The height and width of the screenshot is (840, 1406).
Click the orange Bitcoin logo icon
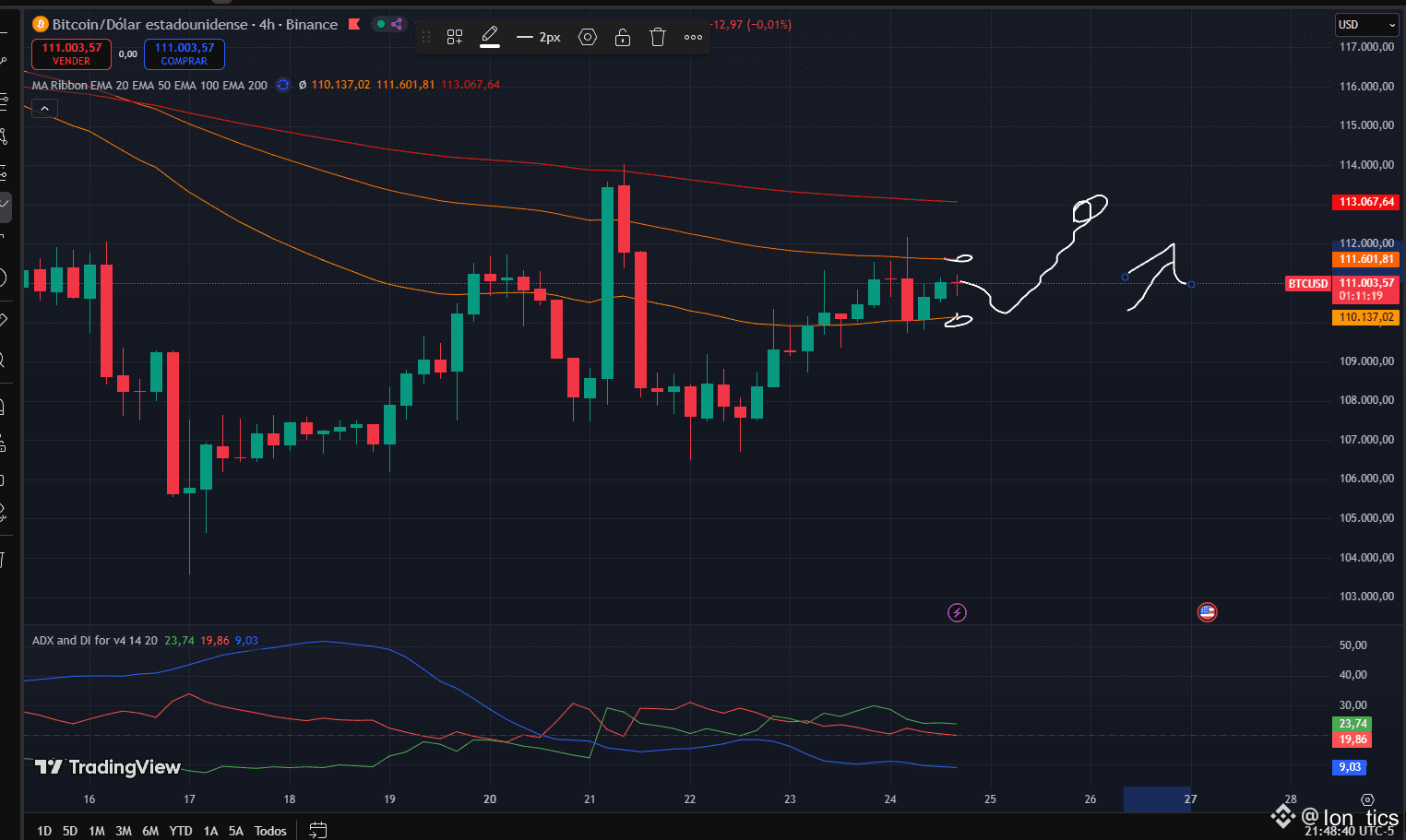coord(40,24)
